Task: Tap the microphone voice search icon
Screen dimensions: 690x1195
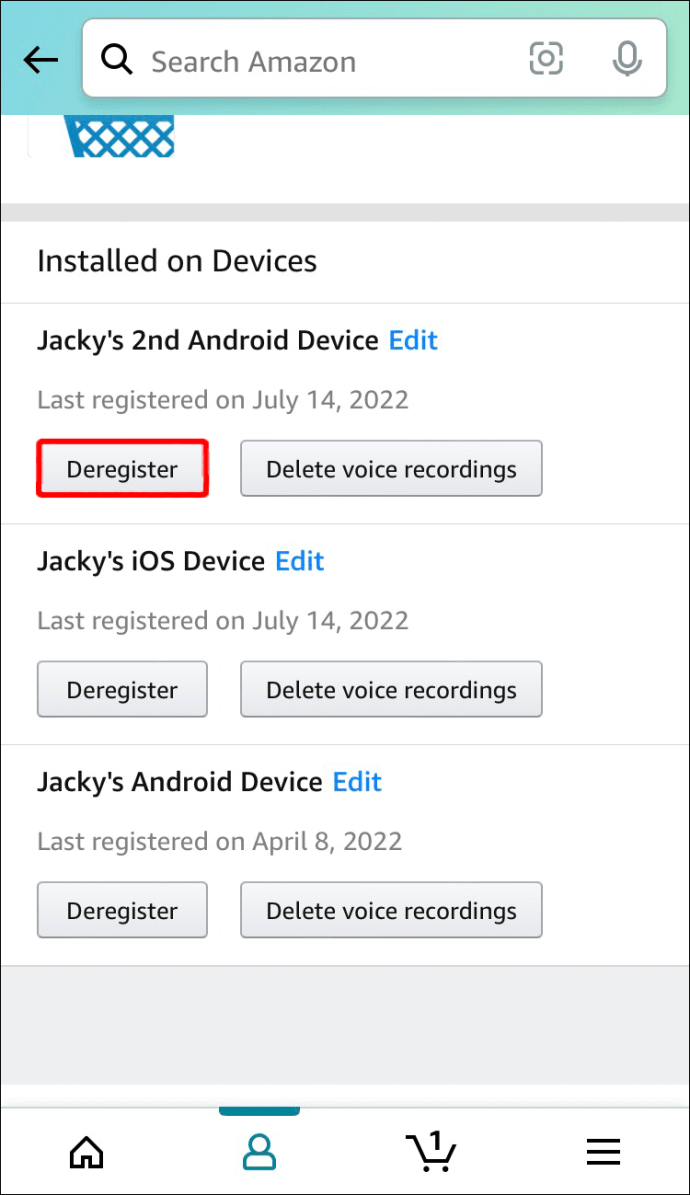Action: 627,61
